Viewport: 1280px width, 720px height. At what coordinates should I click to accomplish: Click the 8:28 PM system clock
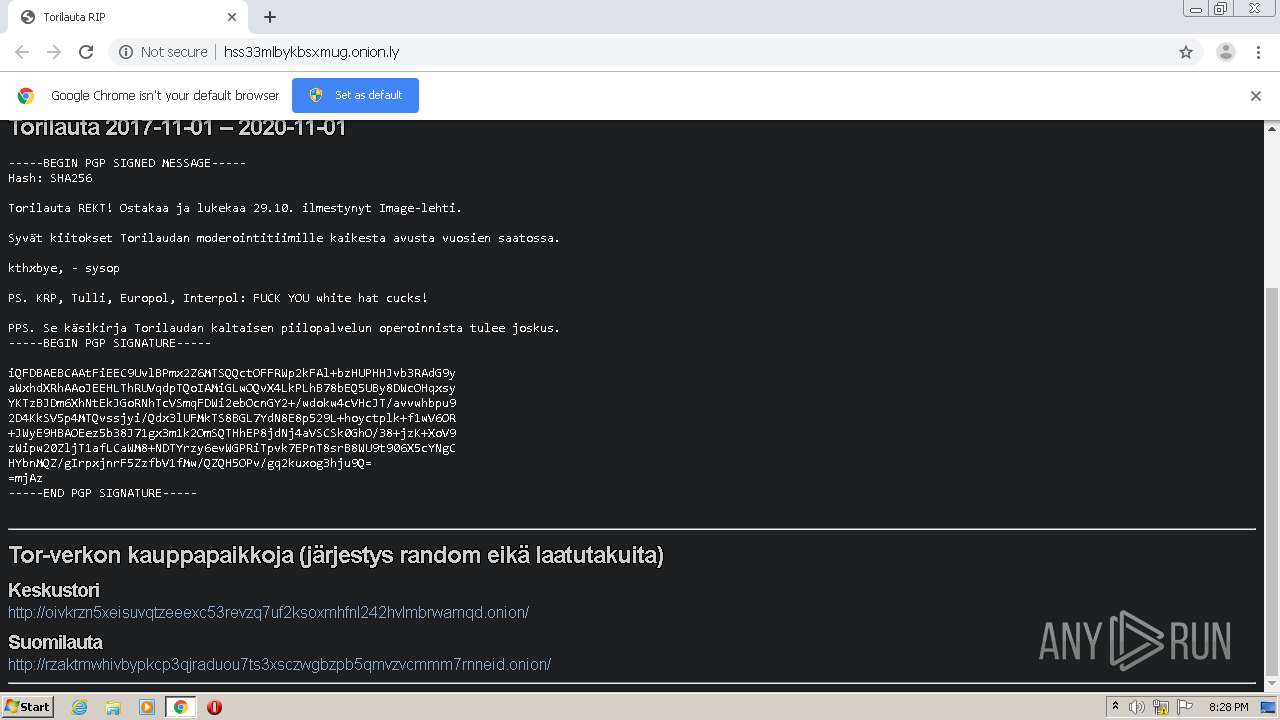click(x=1228, y=707)
